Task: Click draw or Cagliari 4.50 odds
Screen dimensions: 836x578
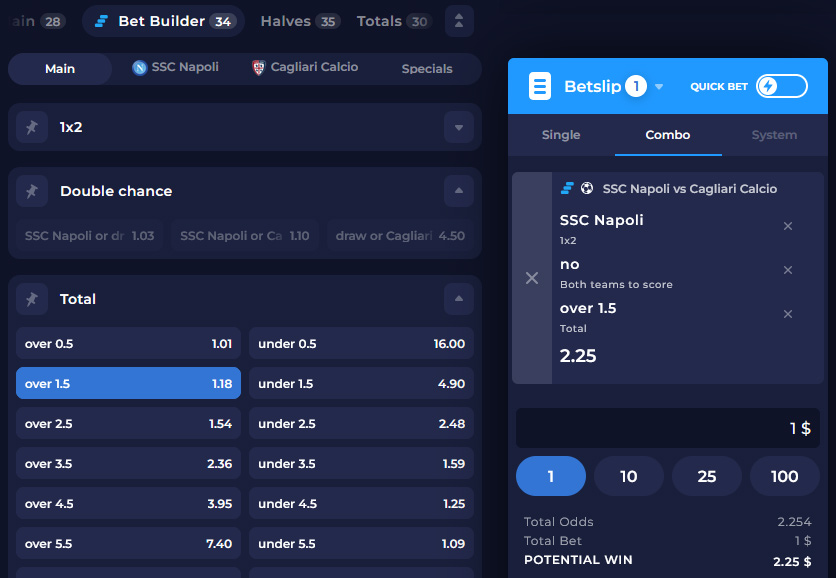Action: click(400, 236)
